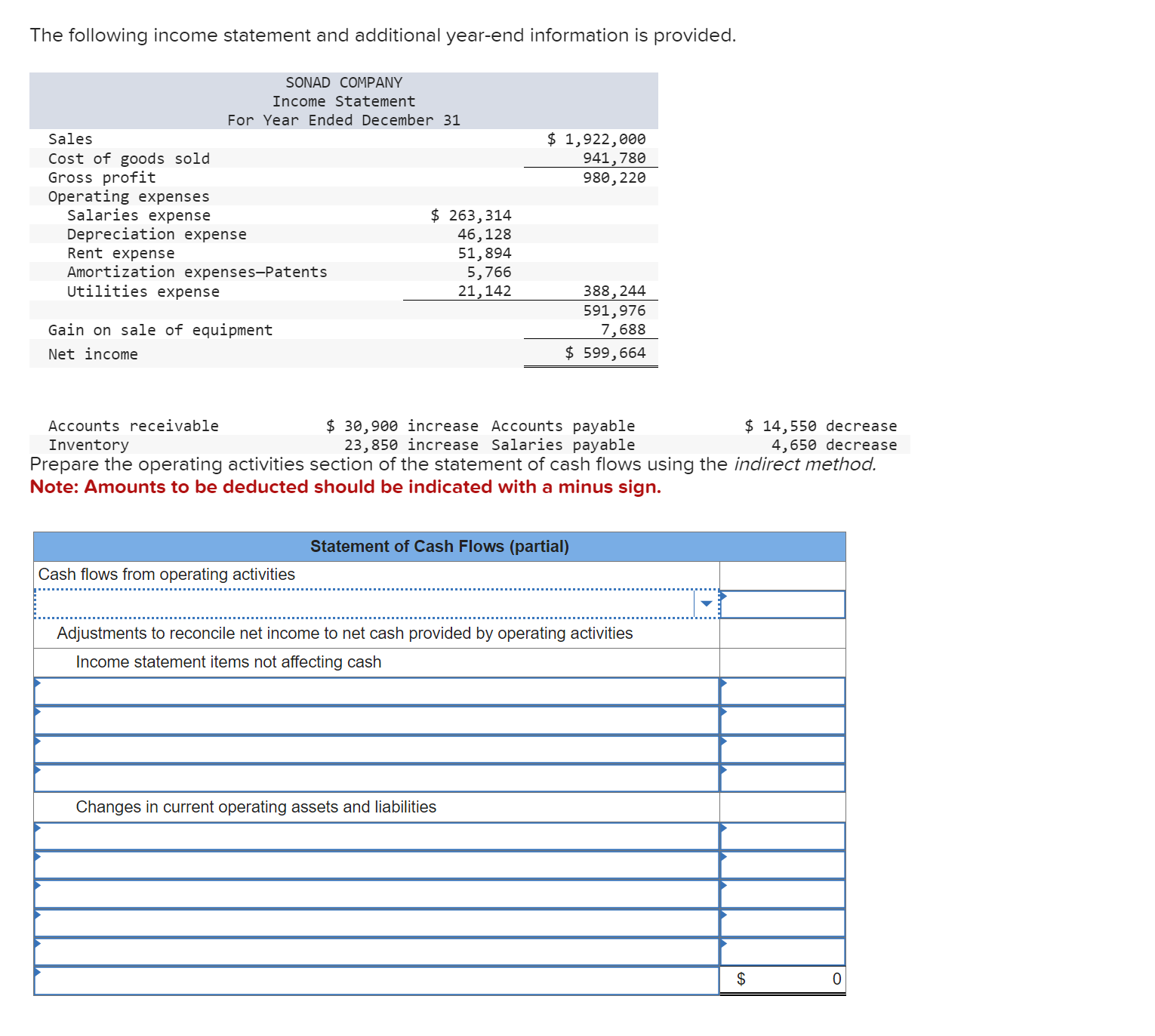Click Utilities expense value 21,142
The image size is (1155, 1036).
click(484, 291)
